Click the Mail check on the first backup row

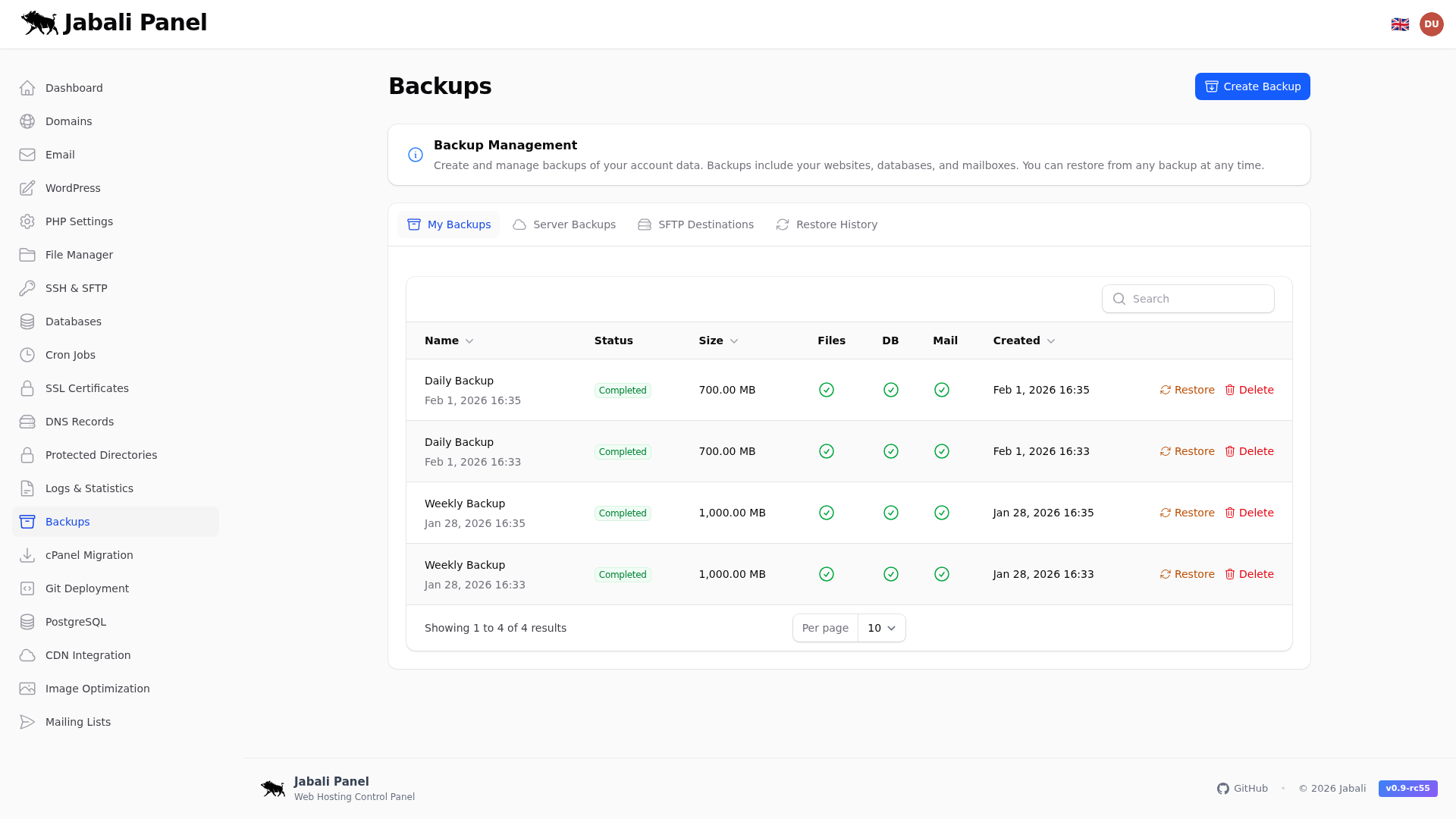tap(942, 390)
